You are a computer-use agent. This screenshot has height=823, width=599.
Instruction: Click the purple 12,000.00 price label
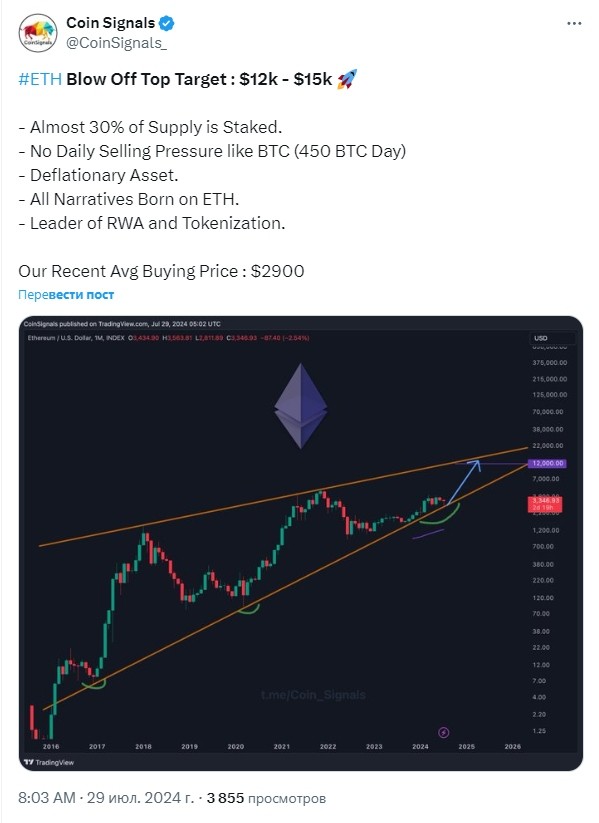point(548,463)
